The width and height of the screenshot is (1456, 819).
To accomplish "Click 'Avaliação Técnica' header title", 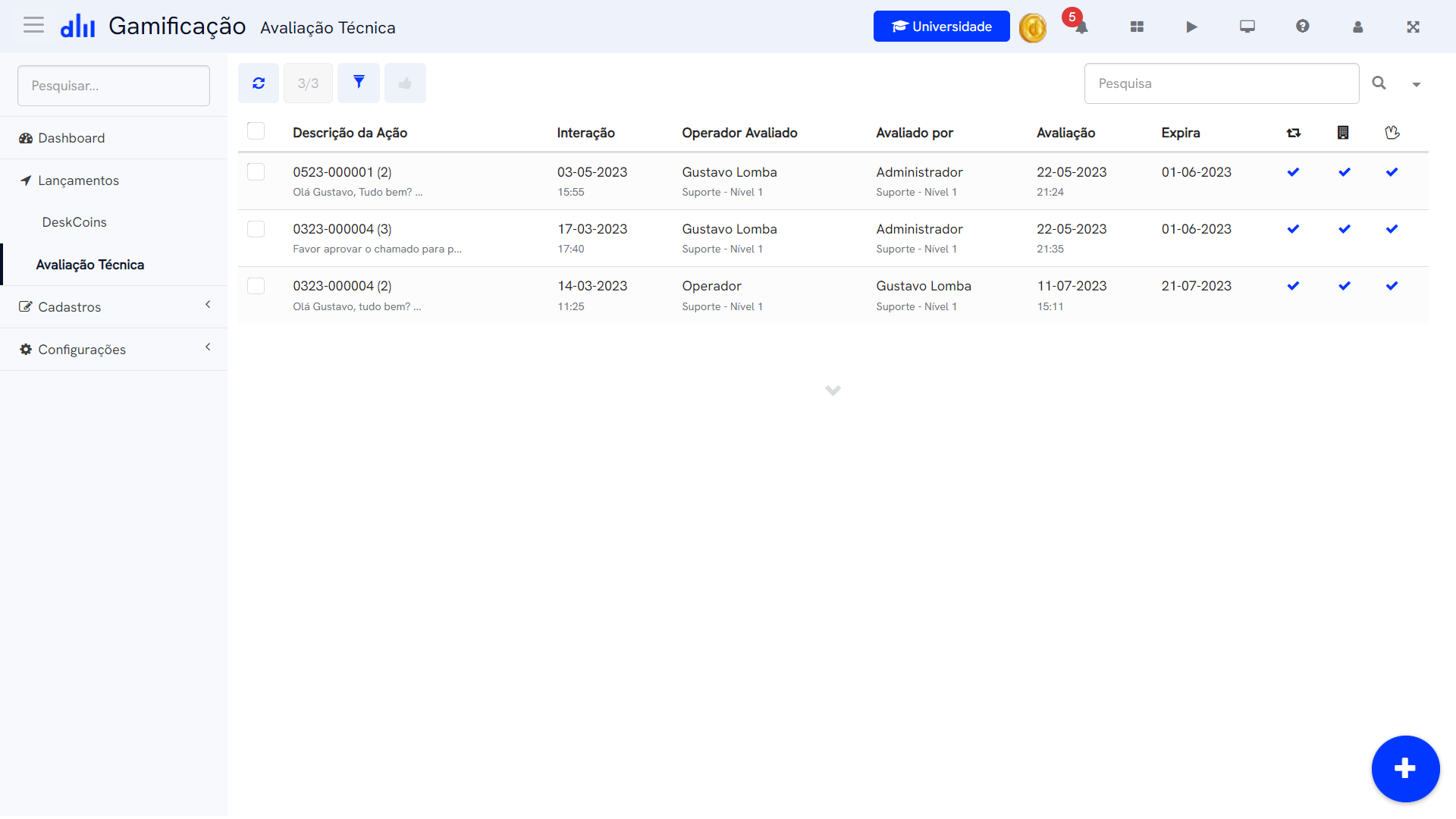I will tap(328, 28).
